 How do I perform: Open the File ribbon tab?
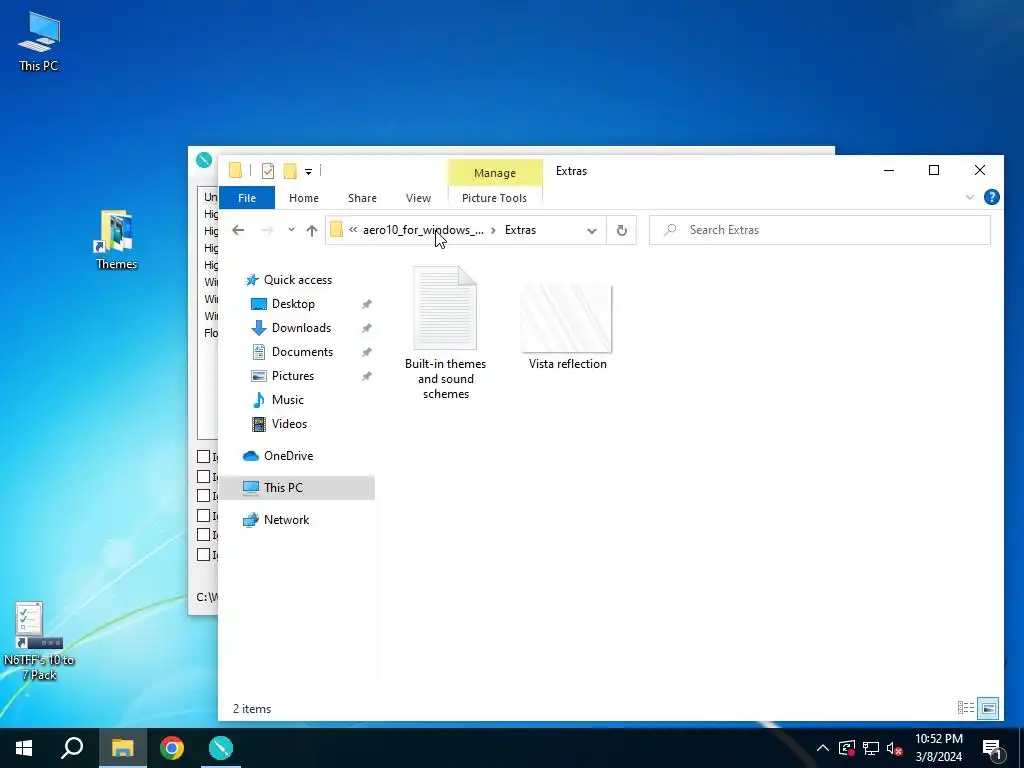point(247,198)
